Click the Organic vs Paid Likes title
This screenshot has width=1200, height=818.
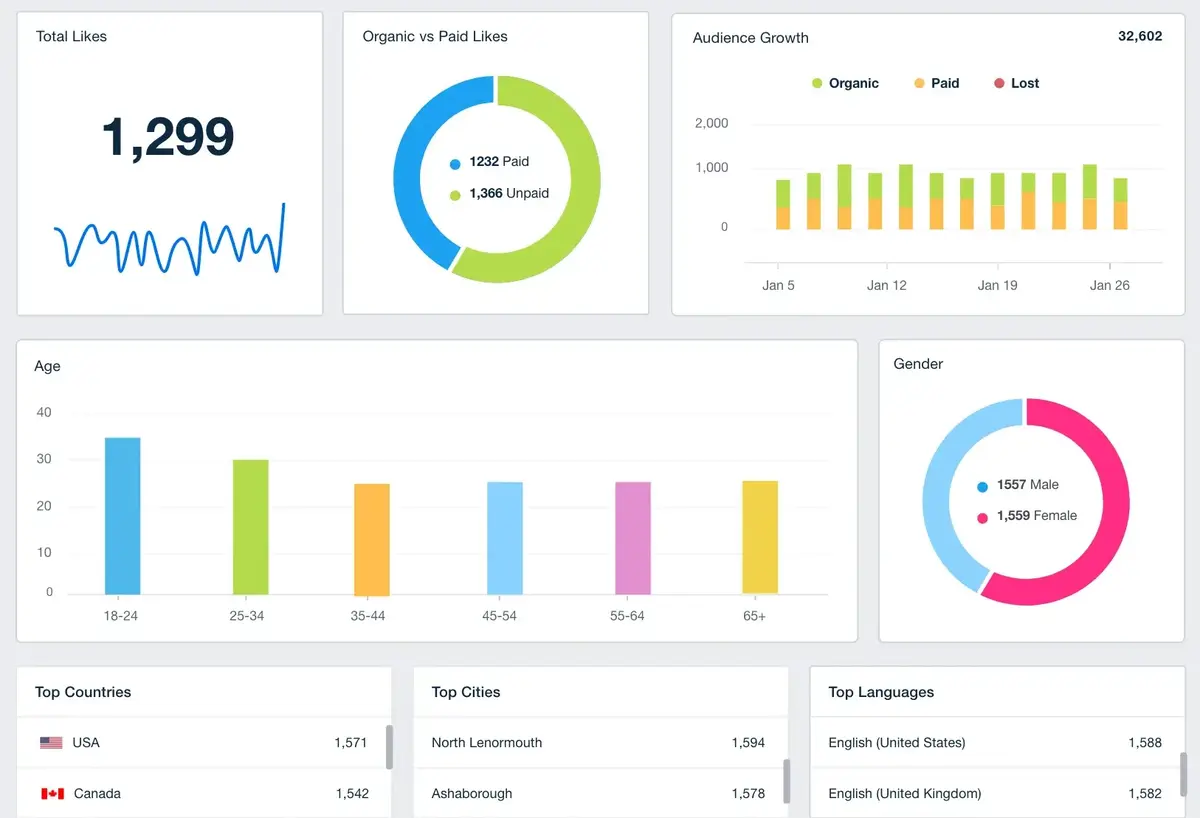click(435, 36)
